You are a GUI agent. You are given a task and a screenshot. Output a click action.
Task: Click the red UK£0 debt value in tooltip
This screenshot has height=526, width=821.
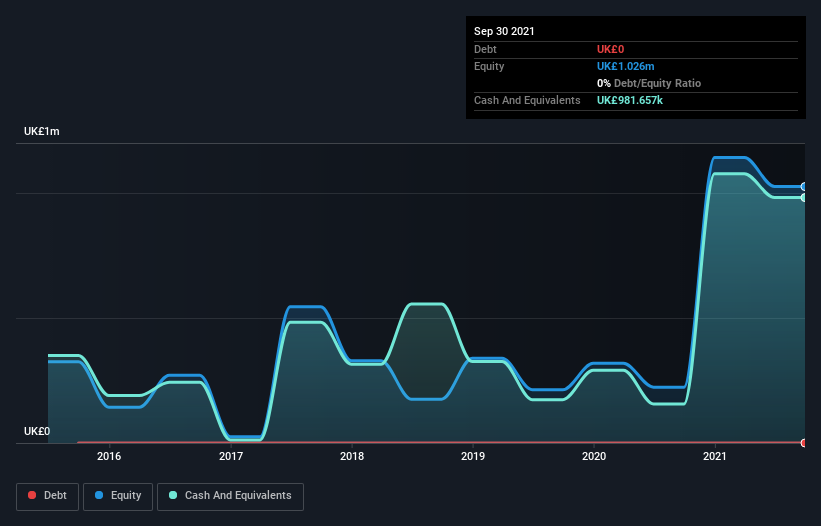point(611,49)
